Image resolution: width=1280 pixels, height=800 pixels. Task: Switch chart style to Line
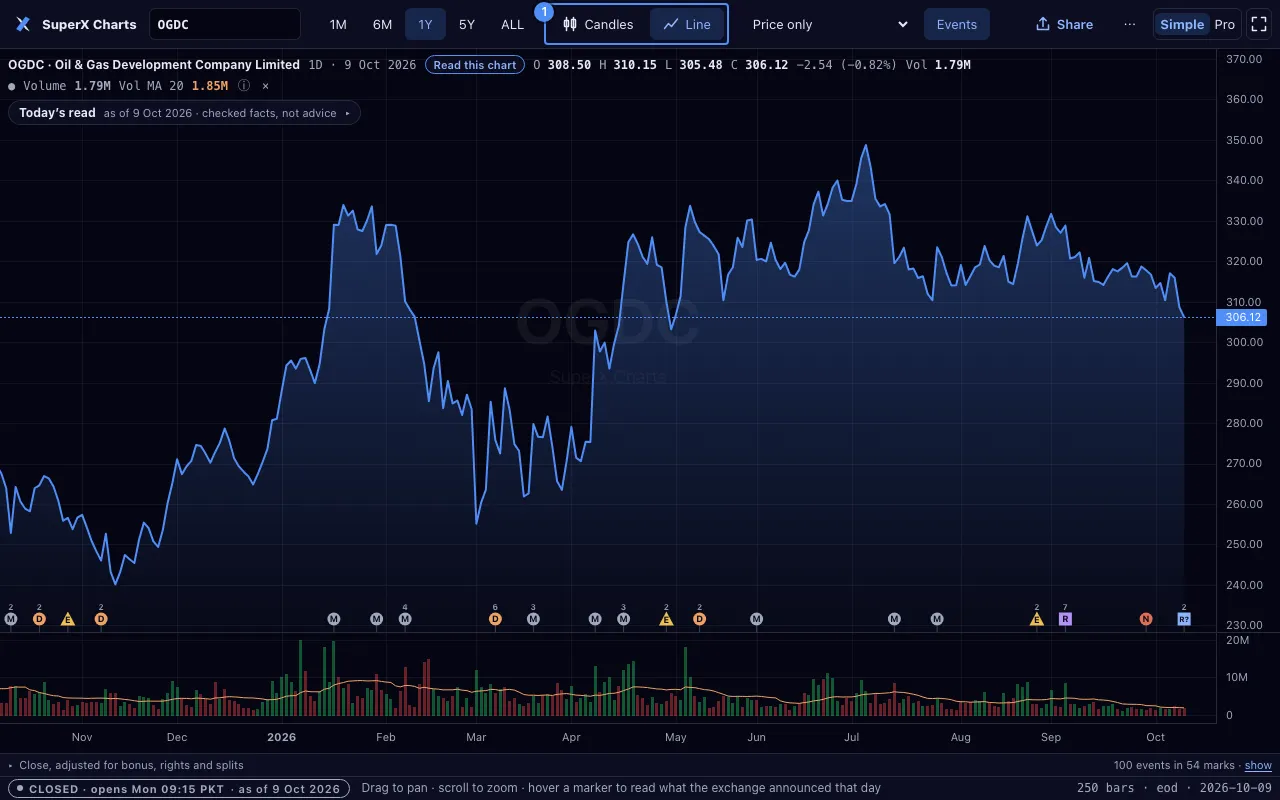pyautogui.click(x=687, y=24)
